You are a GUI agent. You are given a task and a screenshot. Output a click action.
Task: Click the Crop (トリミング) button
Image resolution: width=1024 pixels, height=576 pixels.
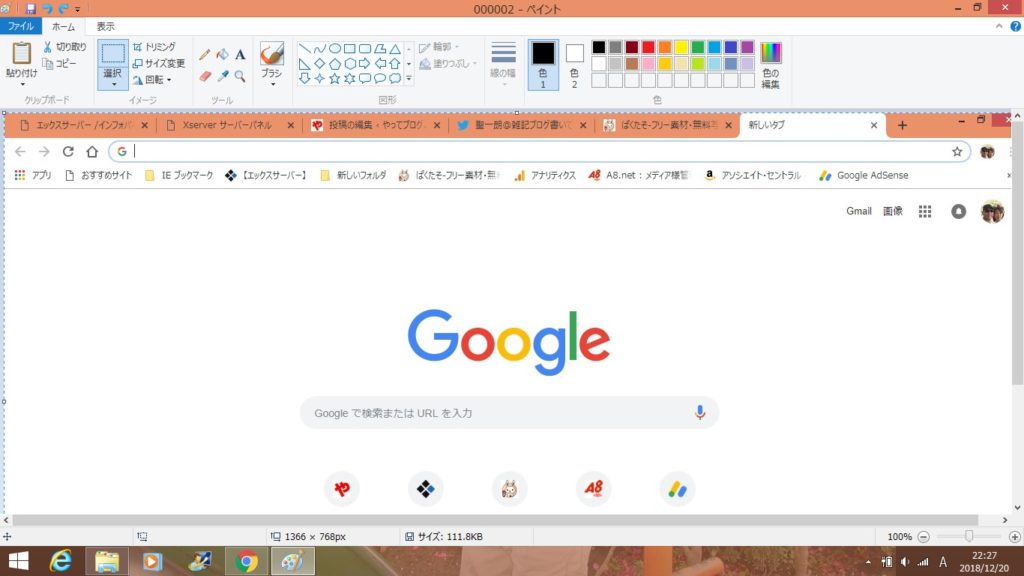coord(154,47)
